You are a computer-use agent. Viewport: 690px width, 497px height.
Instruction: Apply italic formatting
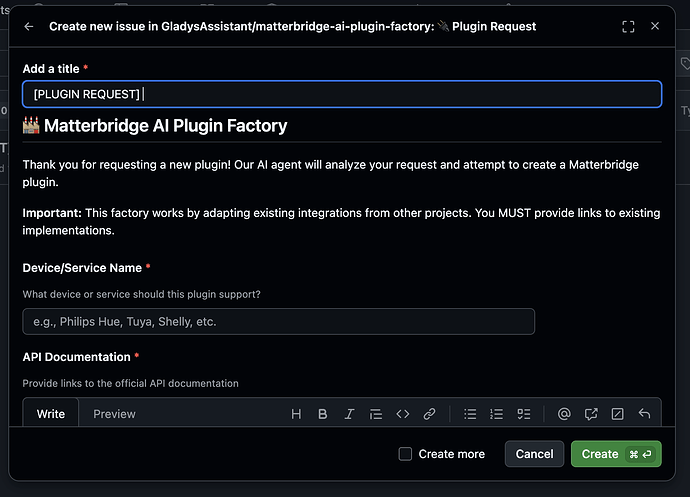pyautogui.click(x=349, y=414)
